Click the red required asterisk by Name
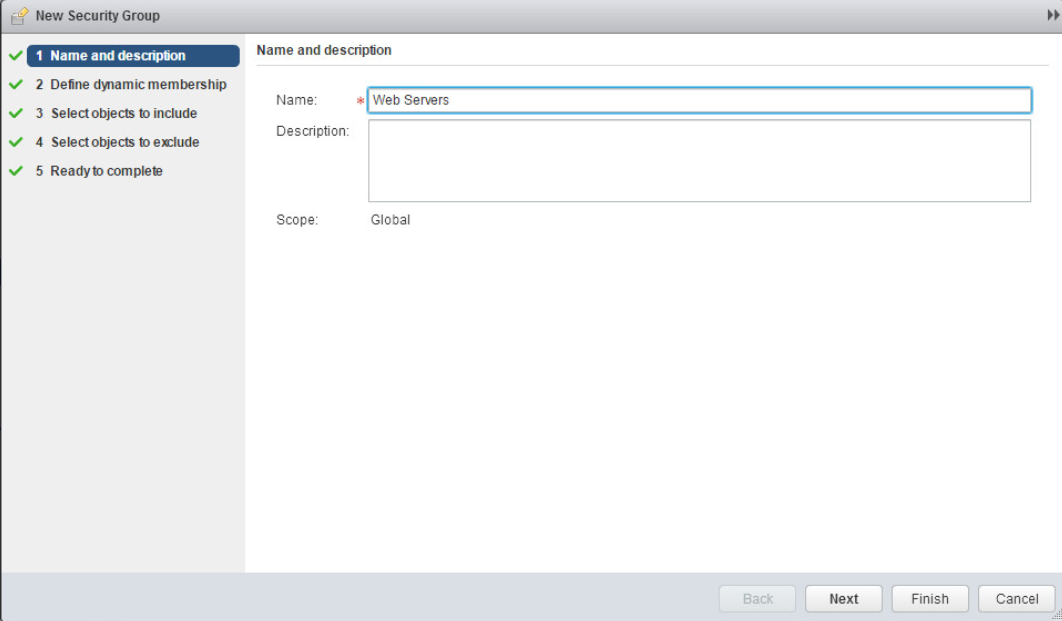The height and width of the screenshot is (621, 1062). 360,102
